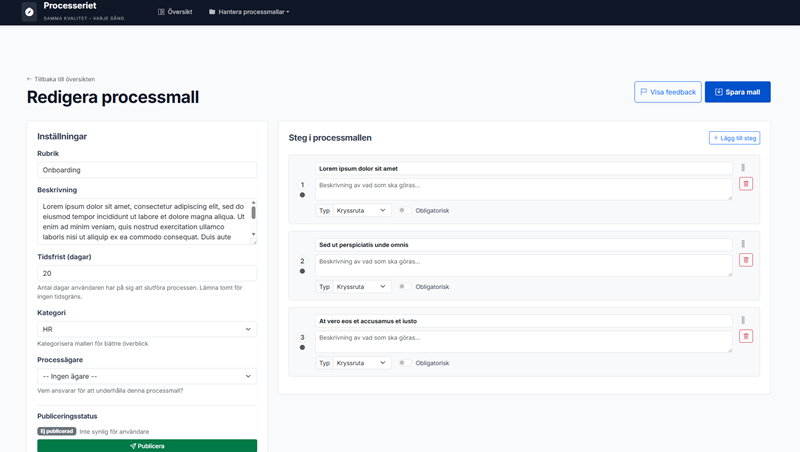Click the drag handle on step 3
This screenshot has height=452, width=800.
pos(743,320)
